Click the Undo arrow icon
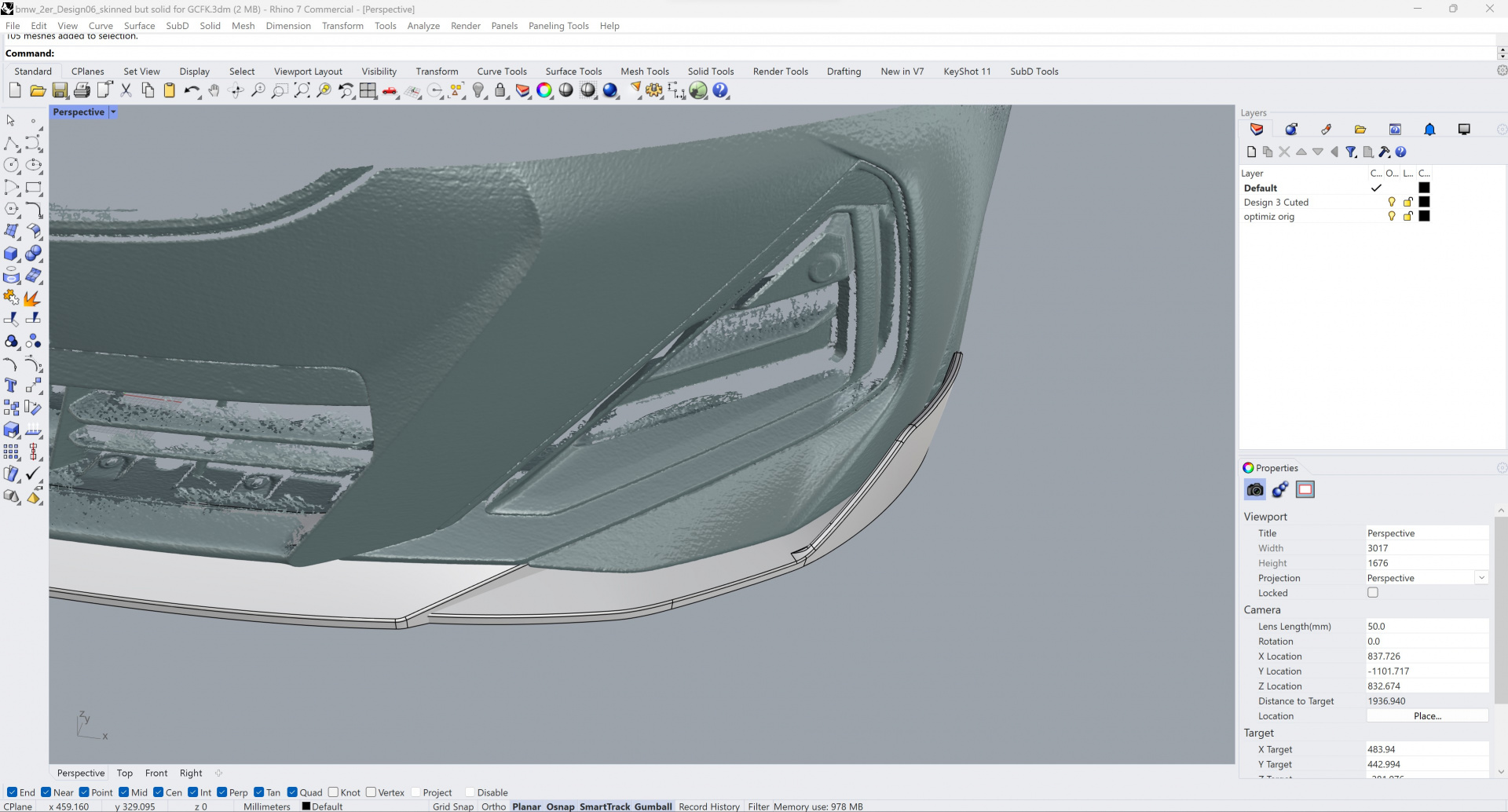 coord(191,91)
